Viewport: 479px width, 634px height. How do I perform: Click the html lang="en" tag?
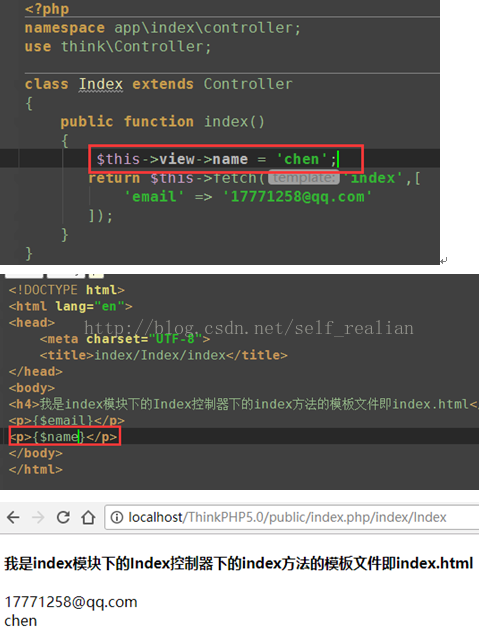tap(70, 306)
